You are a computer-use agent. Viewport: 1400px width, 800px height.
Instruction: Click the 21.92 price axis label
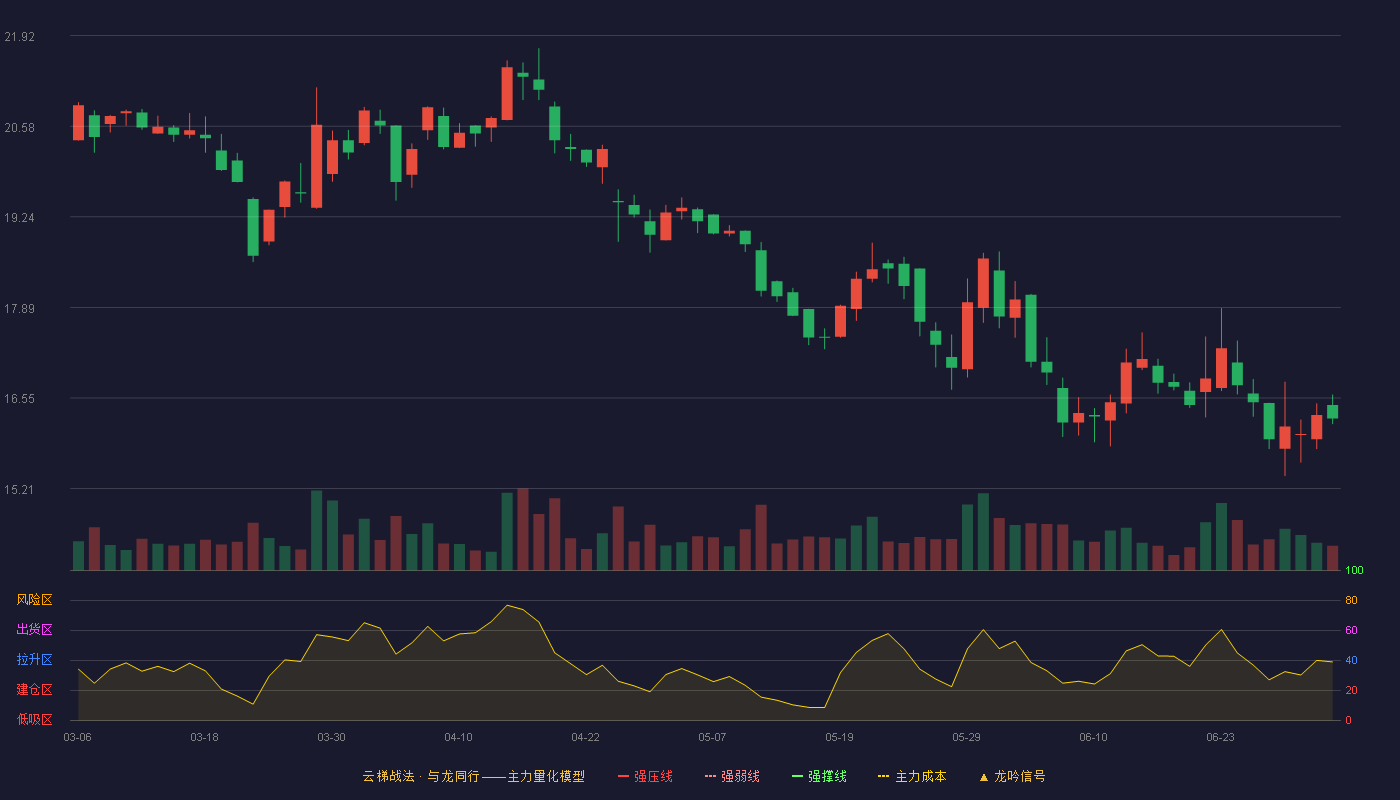(x=20, y=37)
